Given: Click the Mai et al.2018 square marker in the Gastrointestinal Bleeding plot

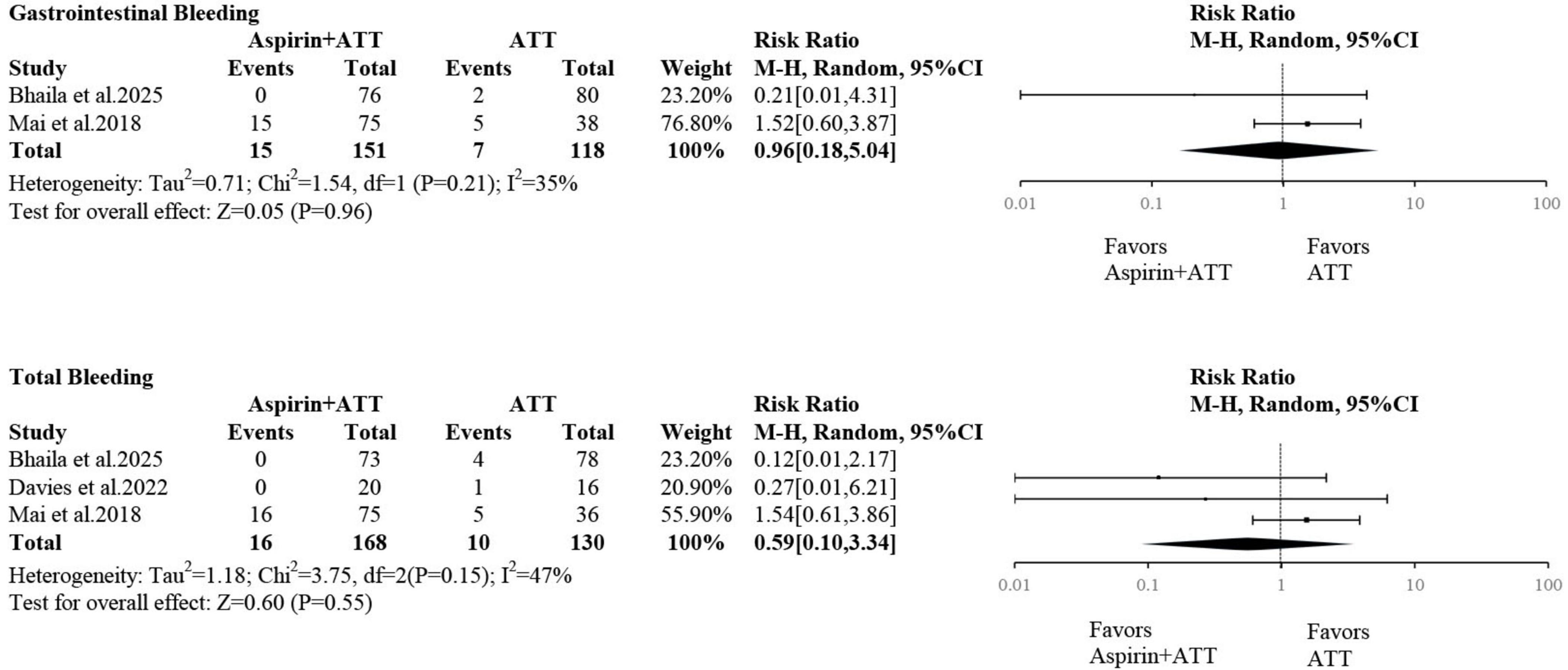Looking at the screenshot, I should pos(1307,124).
